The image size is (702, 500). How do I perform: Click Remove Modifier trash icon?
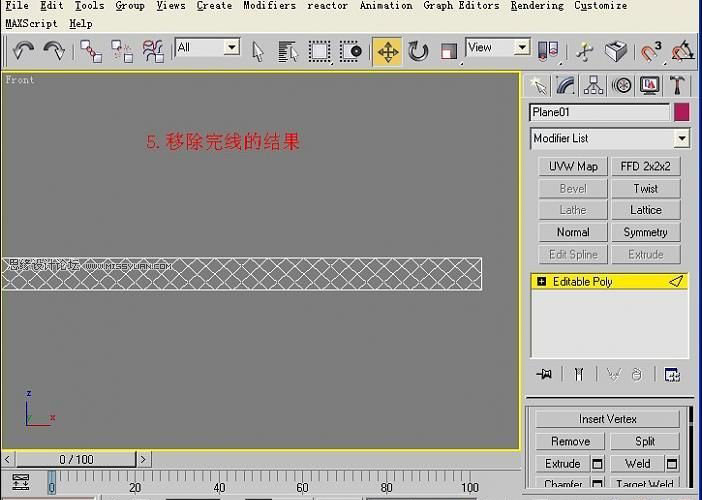(637, 374)
